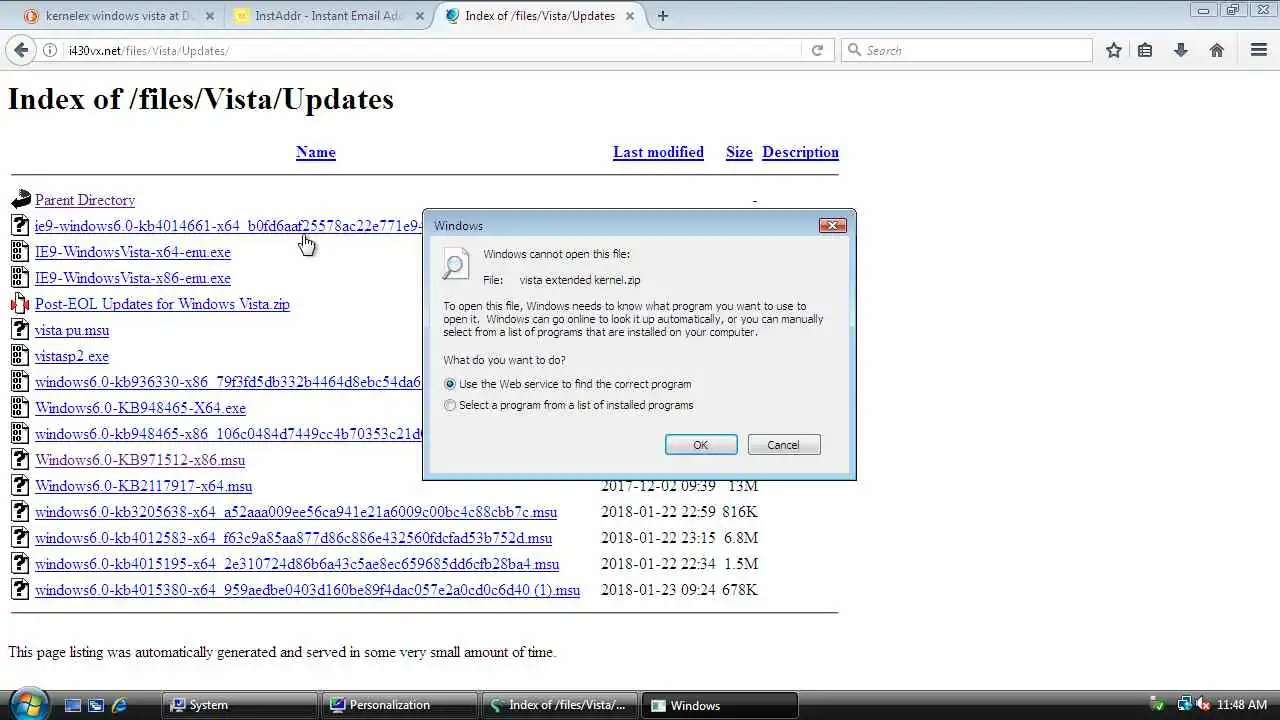Click the Parent Directory folder icon

(x=21, y=199)
